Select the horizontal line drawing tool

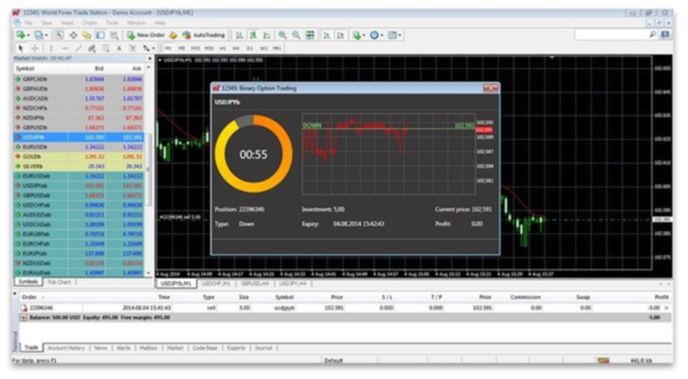[65, 48]
